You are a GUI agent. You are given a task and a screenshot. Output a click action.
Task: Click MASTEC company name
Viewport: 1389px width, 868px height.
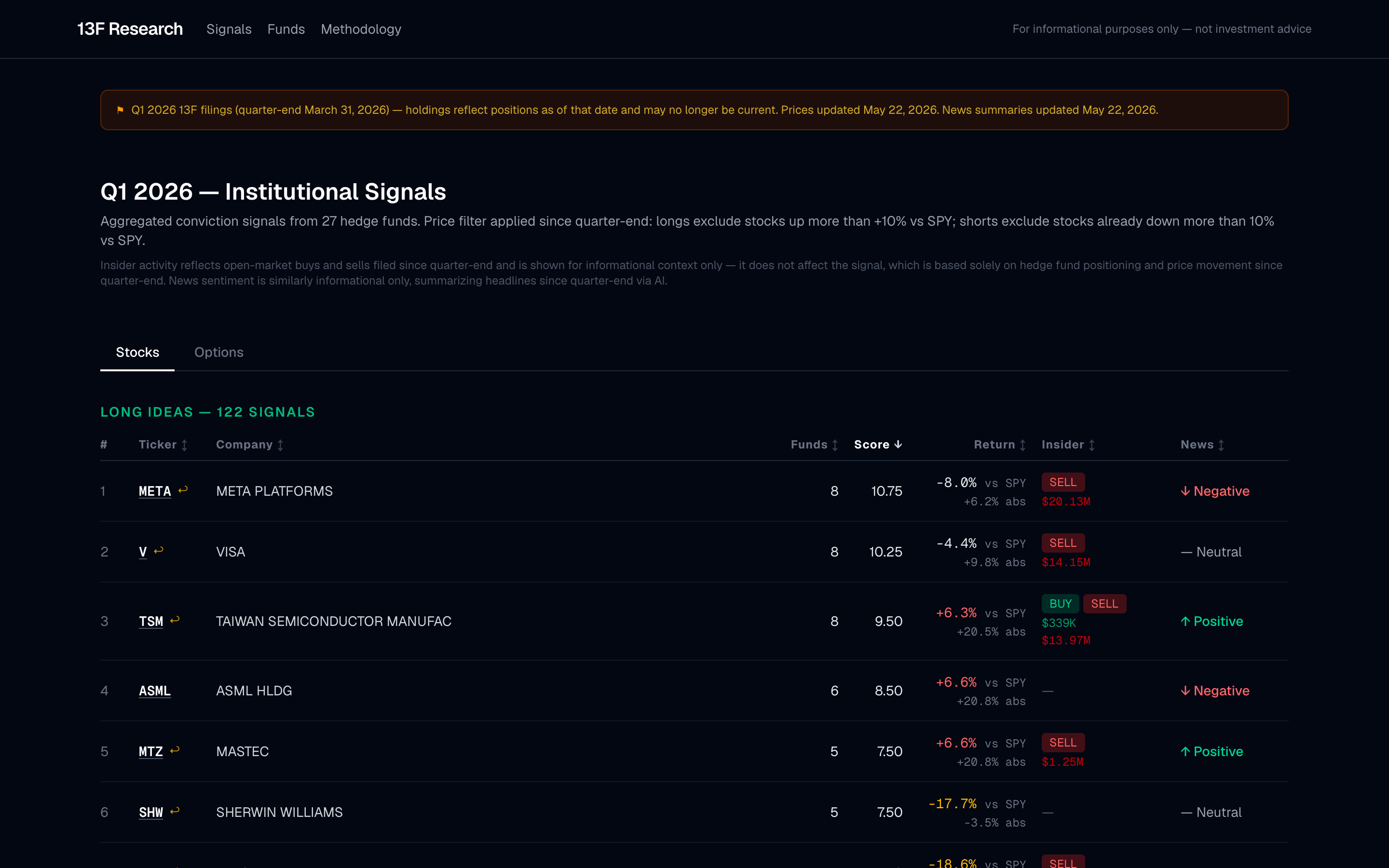tap(242, 752)
